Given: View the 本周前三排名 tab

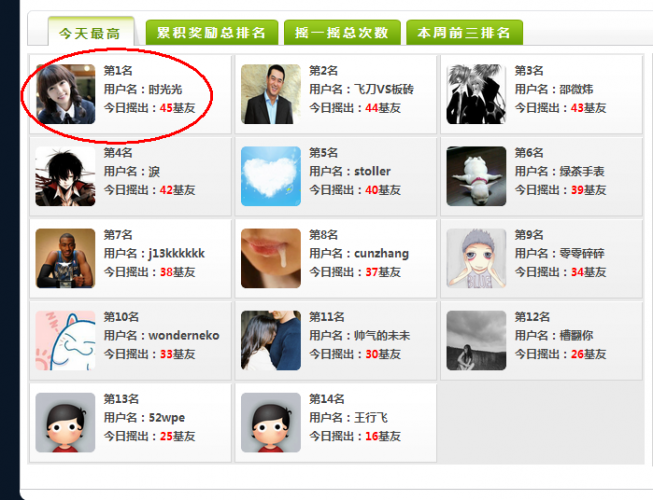Looking at the screenshot, I should 464,32.
